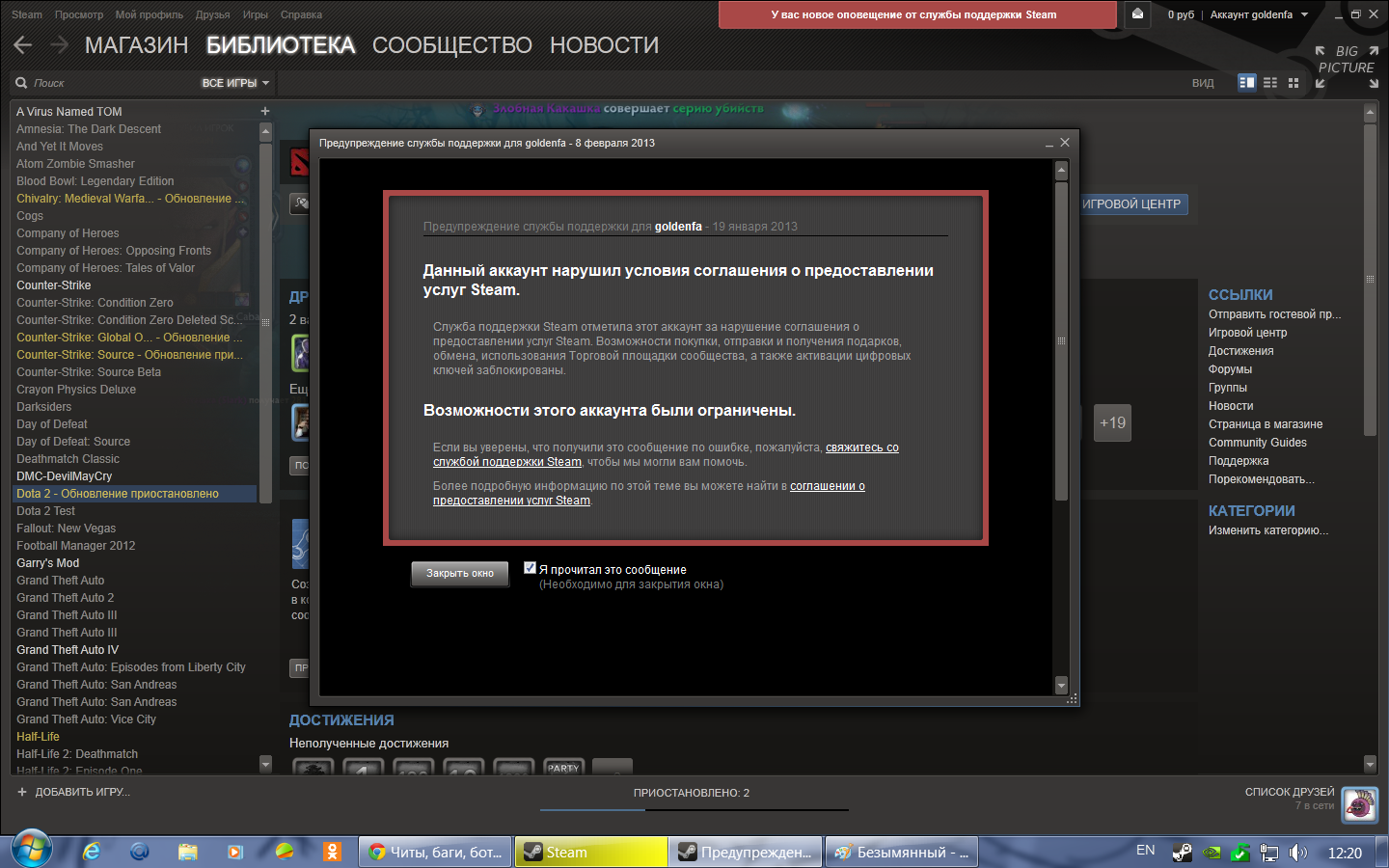Click the red Steam support notification banner
Viewport: 1389px width, 868px height.
coord(917,14)
